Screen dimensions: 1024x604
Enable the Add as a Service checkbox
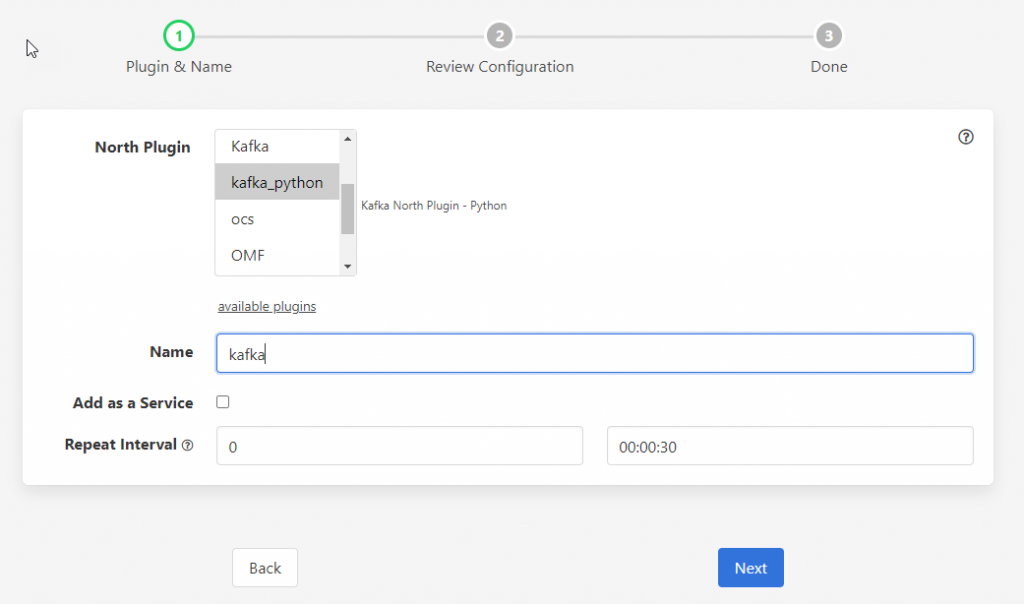click(223, 402)
